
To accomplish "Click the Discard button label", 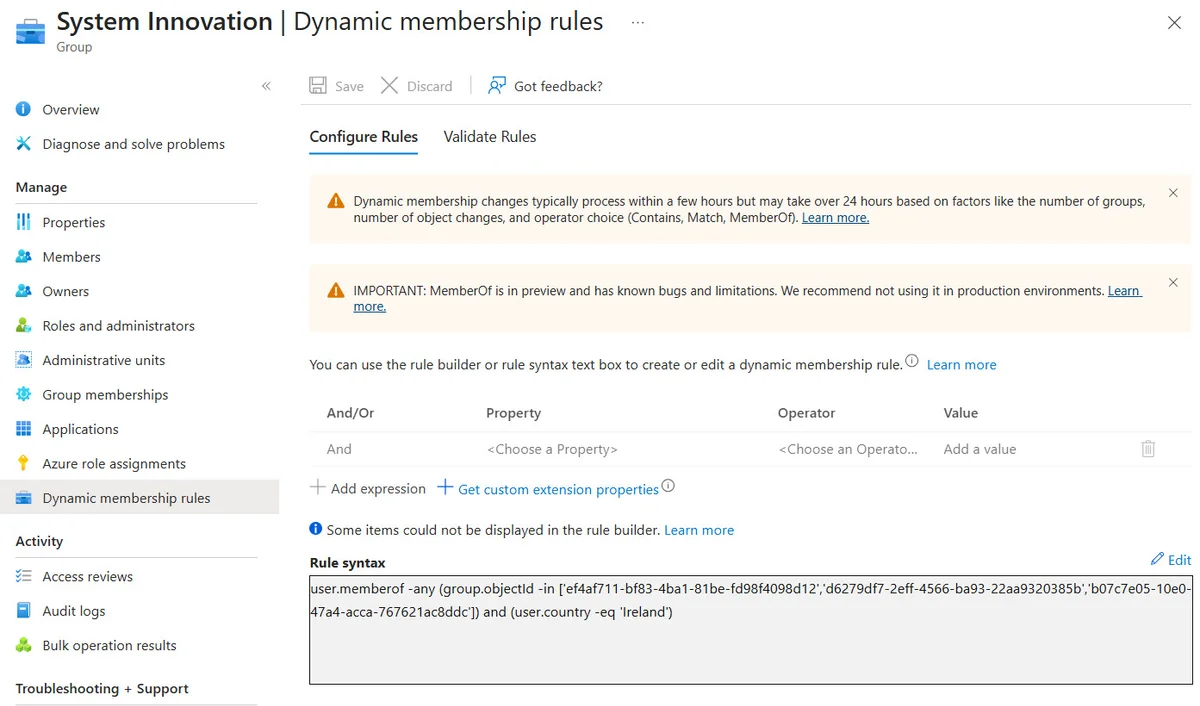I will pos(430,86).
